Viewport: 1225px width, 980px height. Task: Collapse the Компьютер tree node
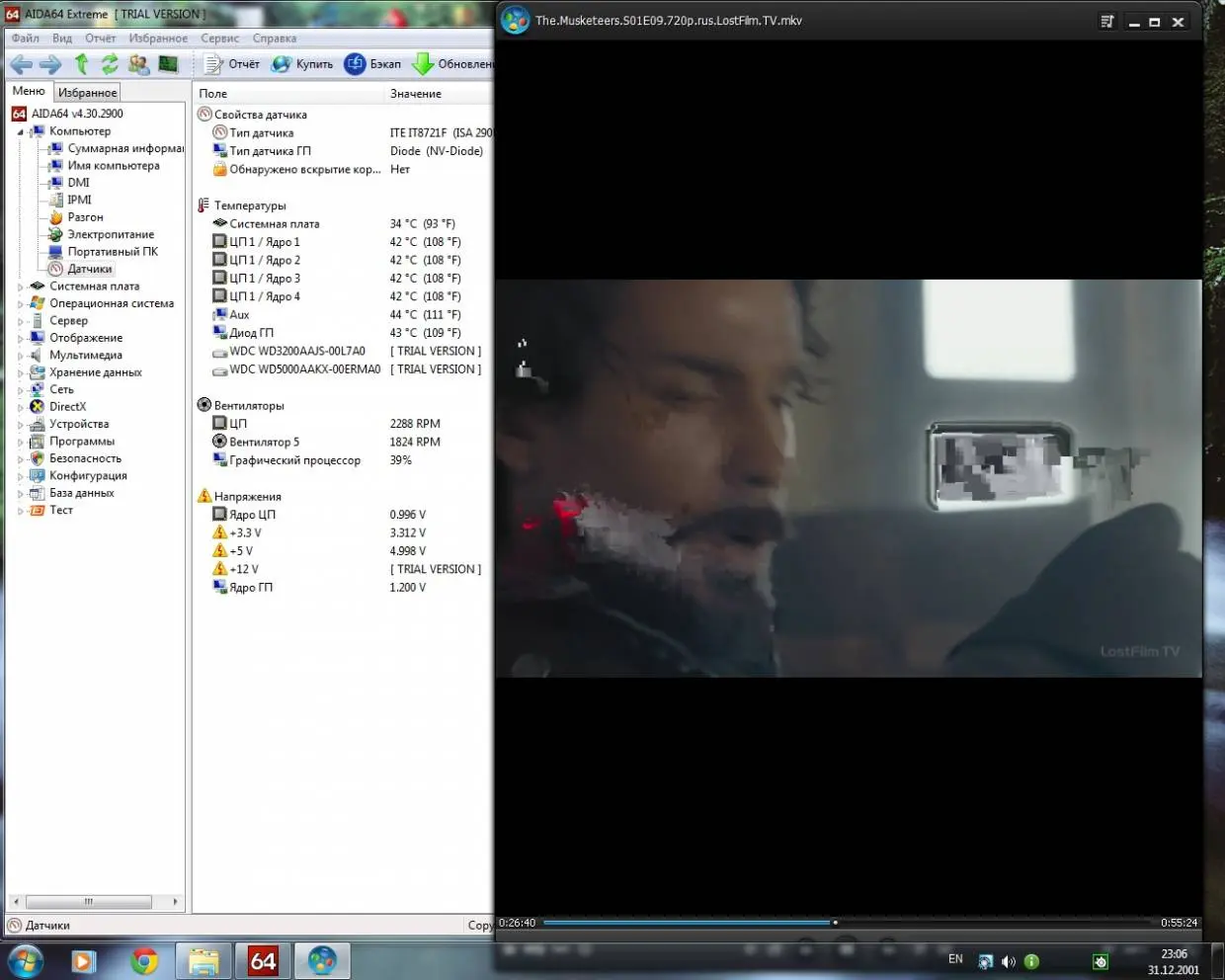tap(21, 131)
